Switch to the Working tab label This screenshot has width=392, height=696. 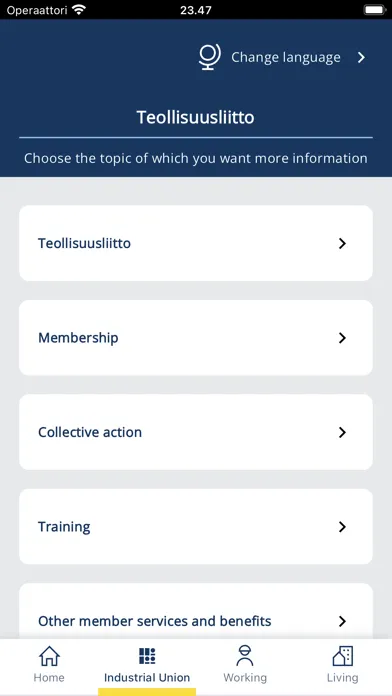(245, 678)
